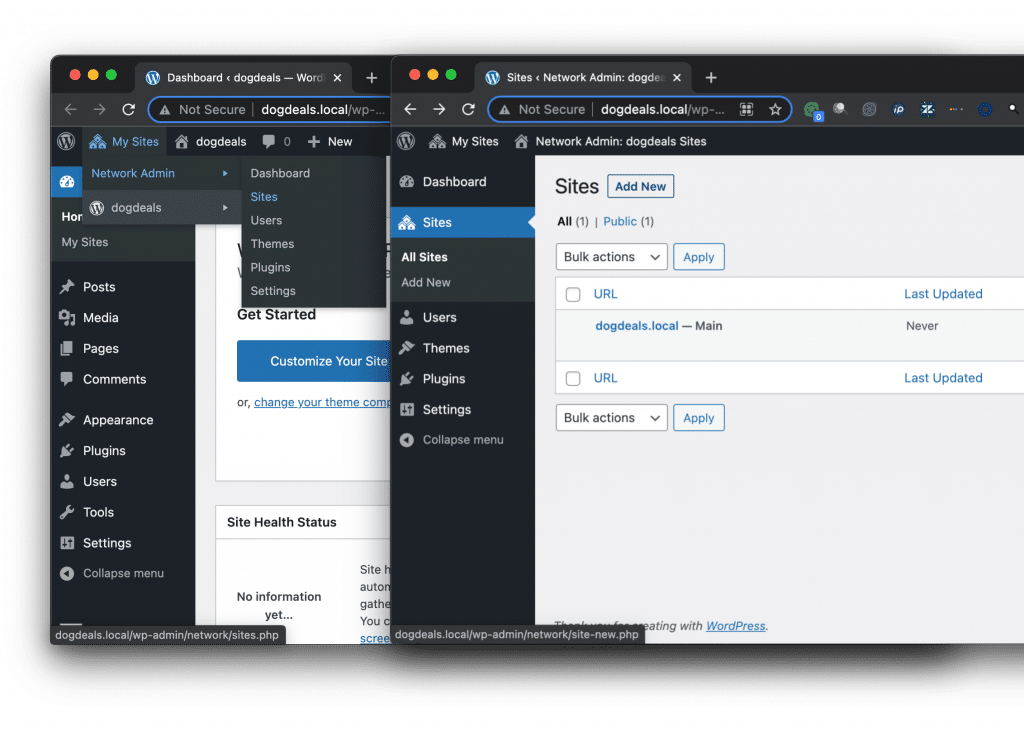Open comments bubble in the left admin bar
This screenshot has width=1024, height=732.
coord(276,142)
